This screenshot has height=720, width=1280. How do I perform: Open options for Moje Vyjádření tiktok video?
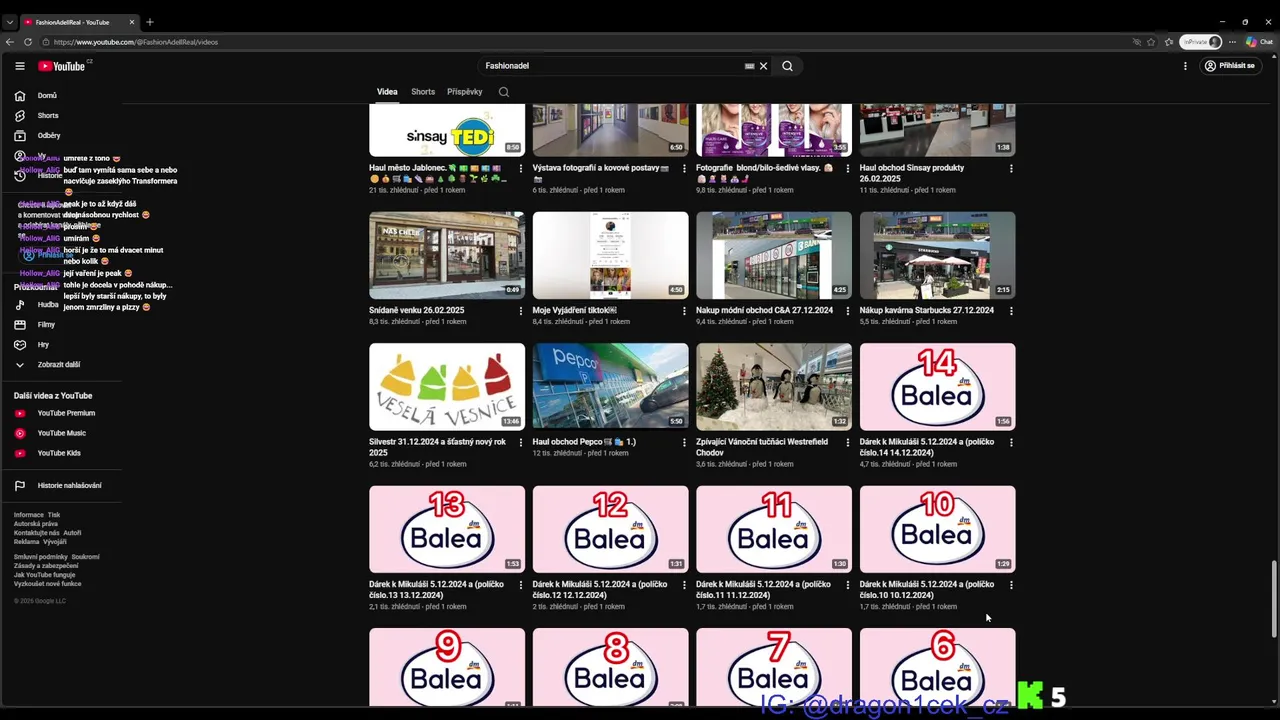(684, 311)
